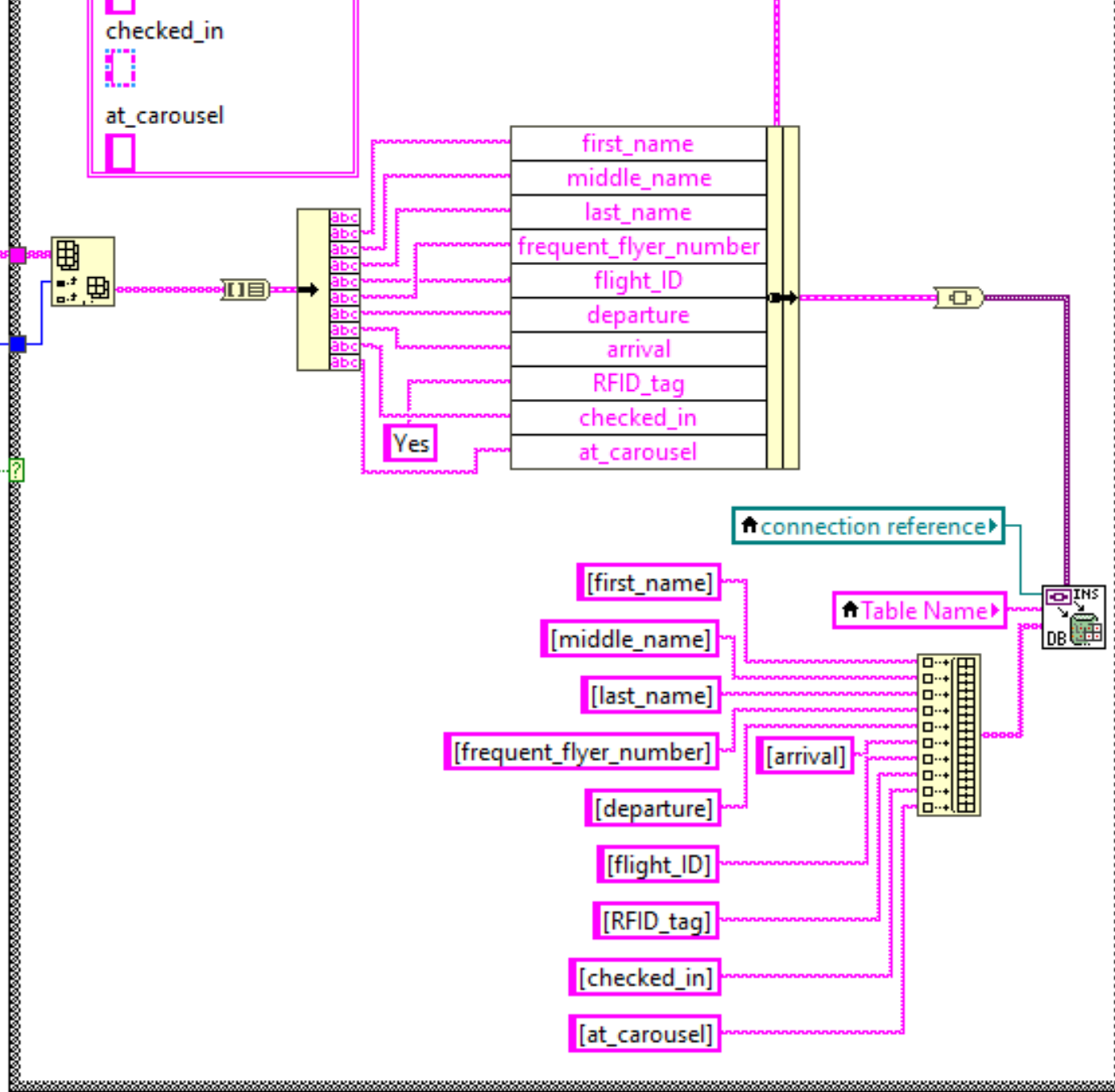Select the Array To Cluster conversion node
The height and width of the screenshot is (1092, 1115).
[x=246, y=289]
